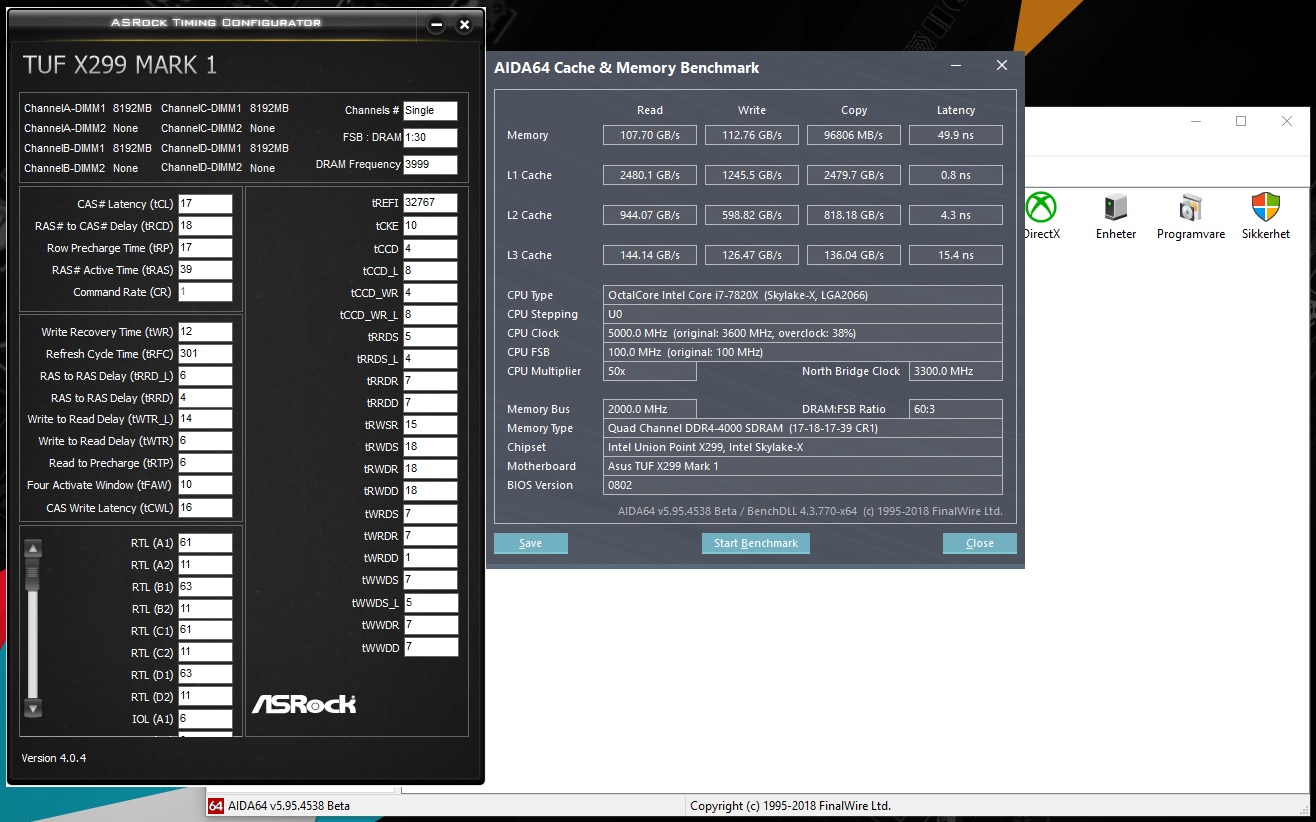Click the Memory Latency value 49.9 ns
The height and width of the screenshot is (822, 1316).
[956, 135]
